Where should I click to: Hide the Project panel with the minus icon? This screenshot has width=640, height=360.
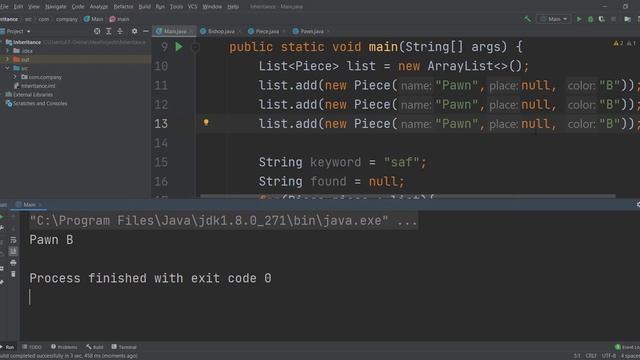tap(145, 31)
